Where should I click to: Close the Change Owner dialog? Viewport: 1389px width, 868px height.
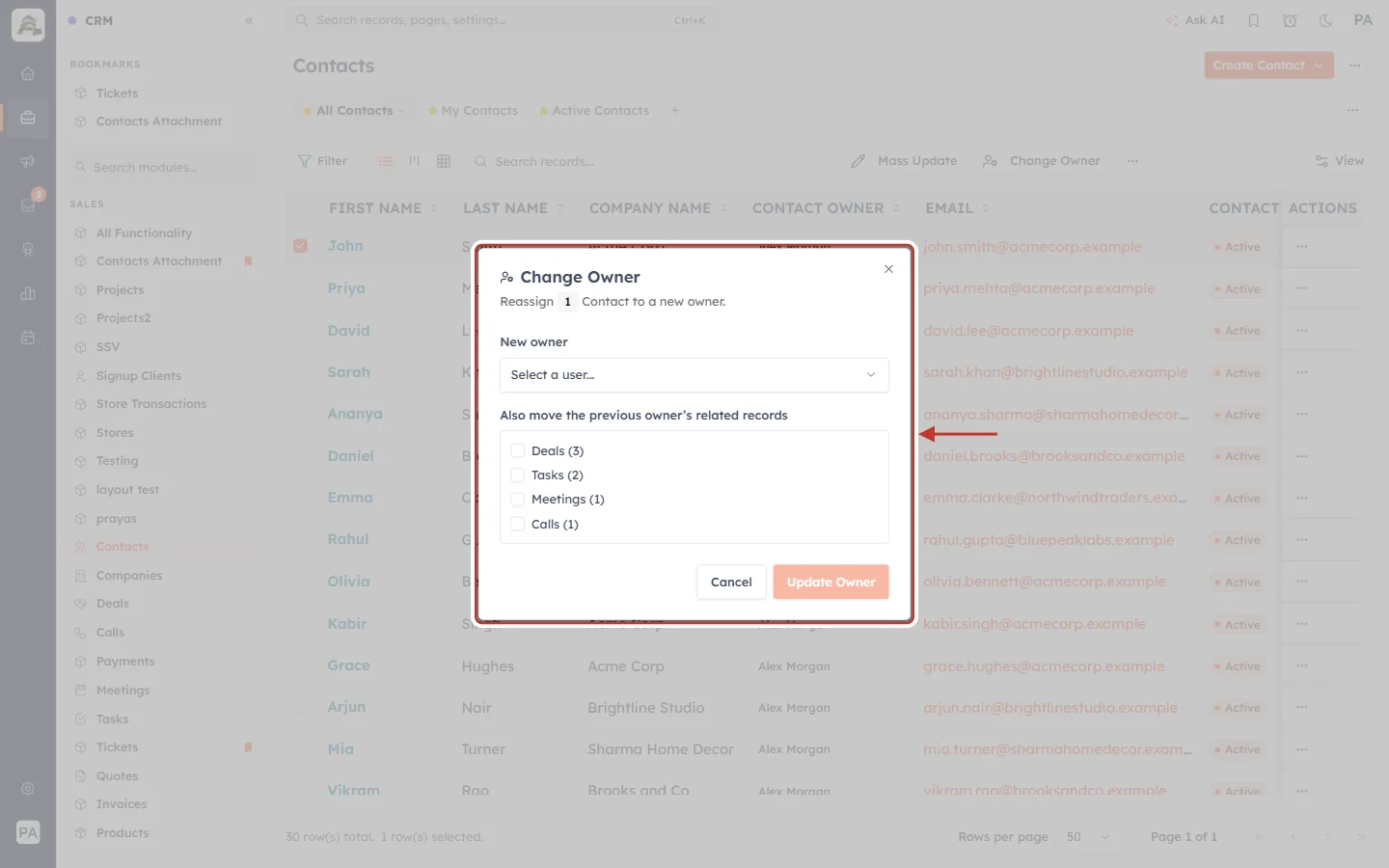pos(888,269)
